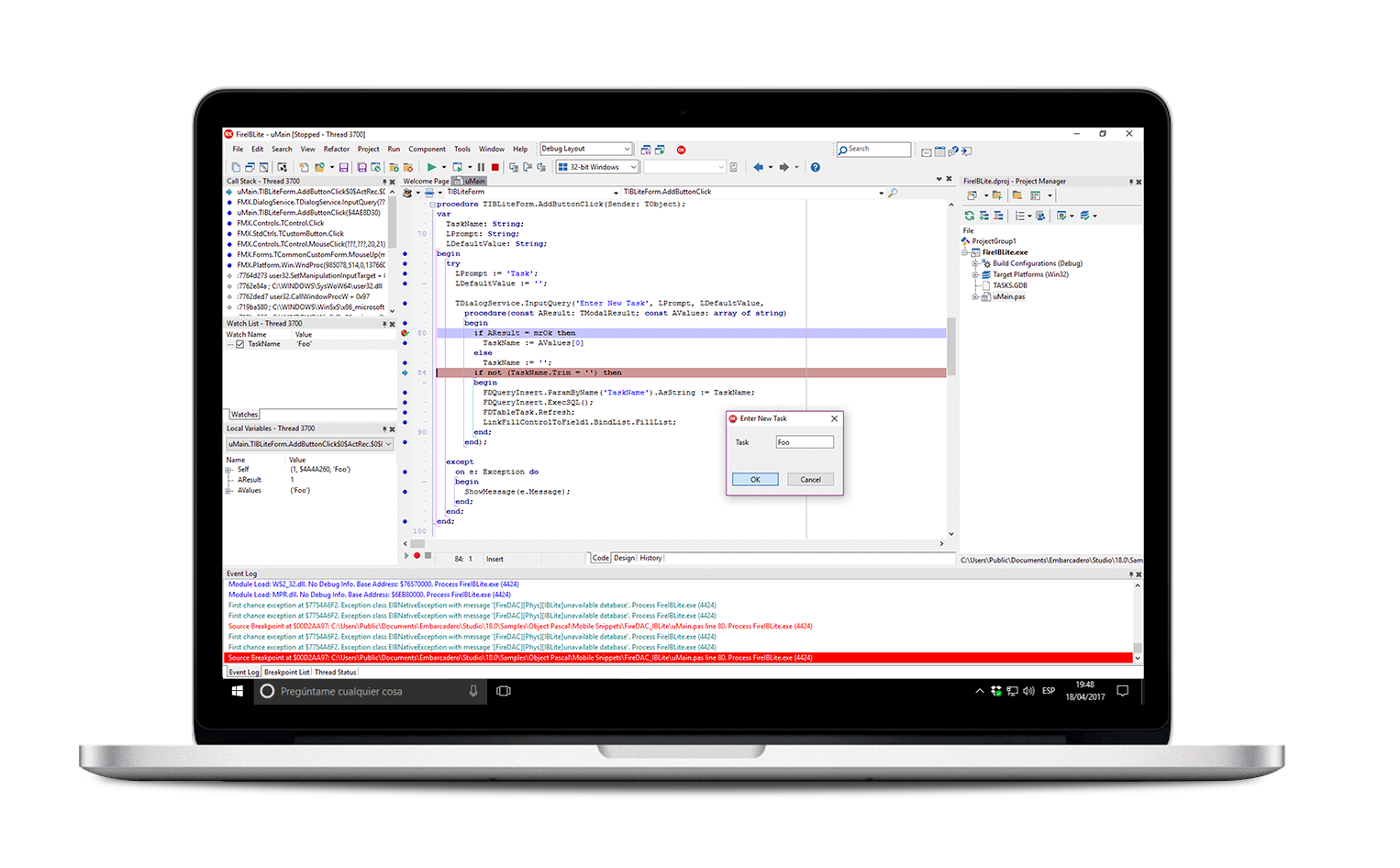Image resolution: width=1400 pixels, height=868 pixels.
Task: Click the Save All icon
Action: (361, 167)
